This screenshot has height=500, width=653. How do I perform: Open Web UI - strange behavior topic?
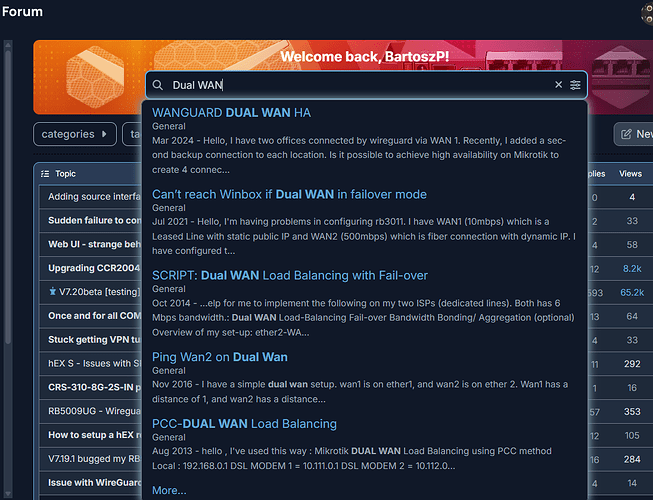pyautogui.click(x=95, y=244)
